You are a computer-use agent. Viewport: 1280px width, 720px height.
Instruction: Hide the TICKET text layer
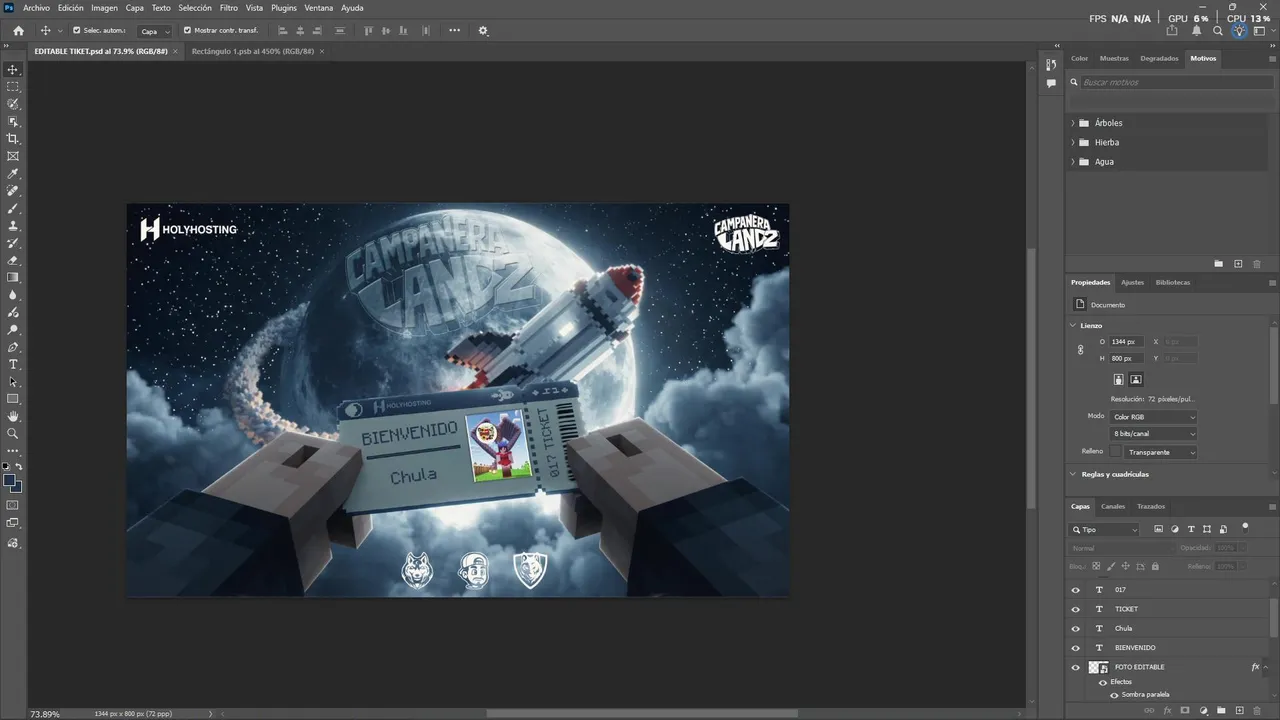1076,609
